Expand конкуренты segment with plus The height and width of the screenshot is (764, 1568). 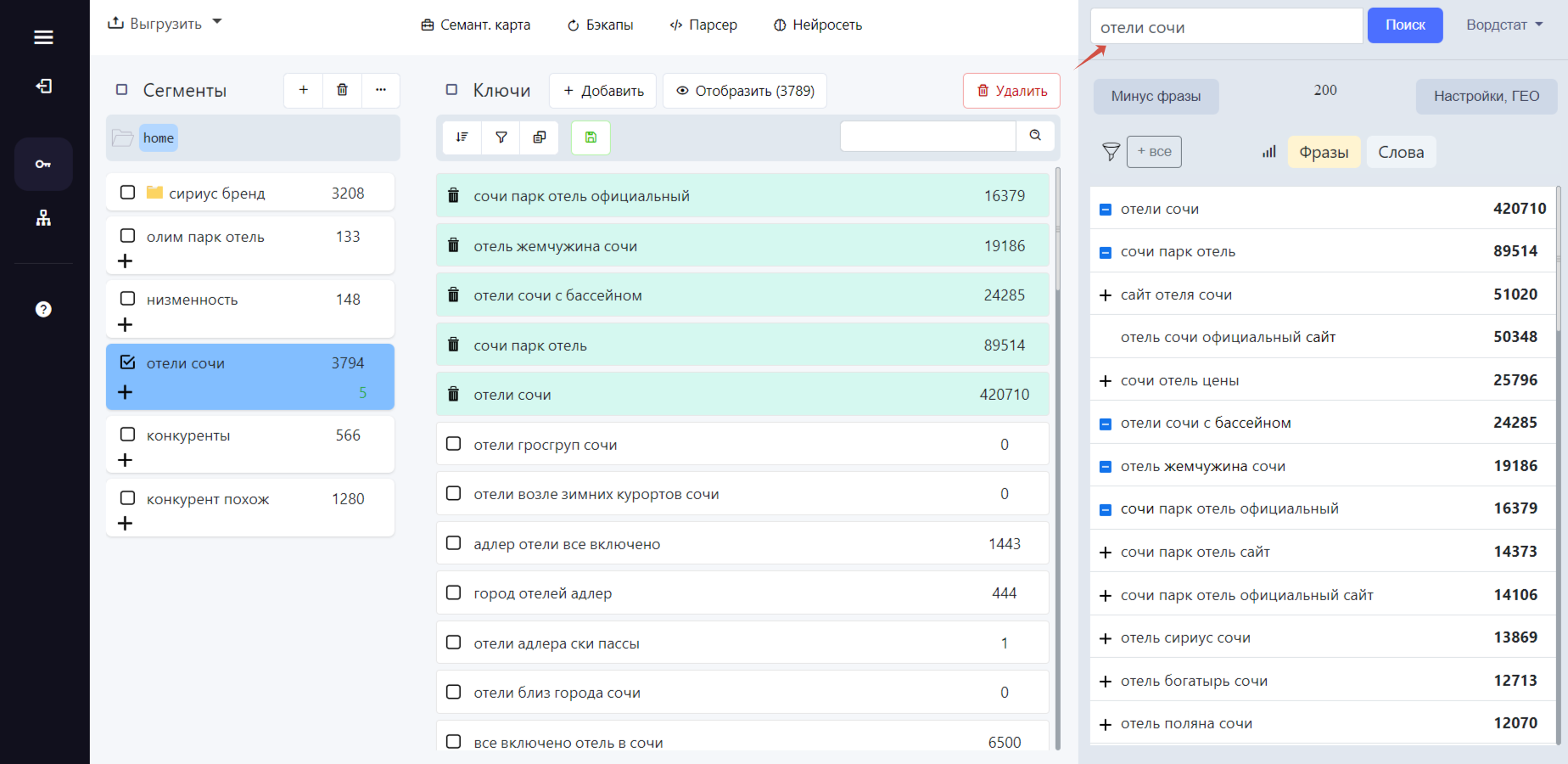click(126, 460)
